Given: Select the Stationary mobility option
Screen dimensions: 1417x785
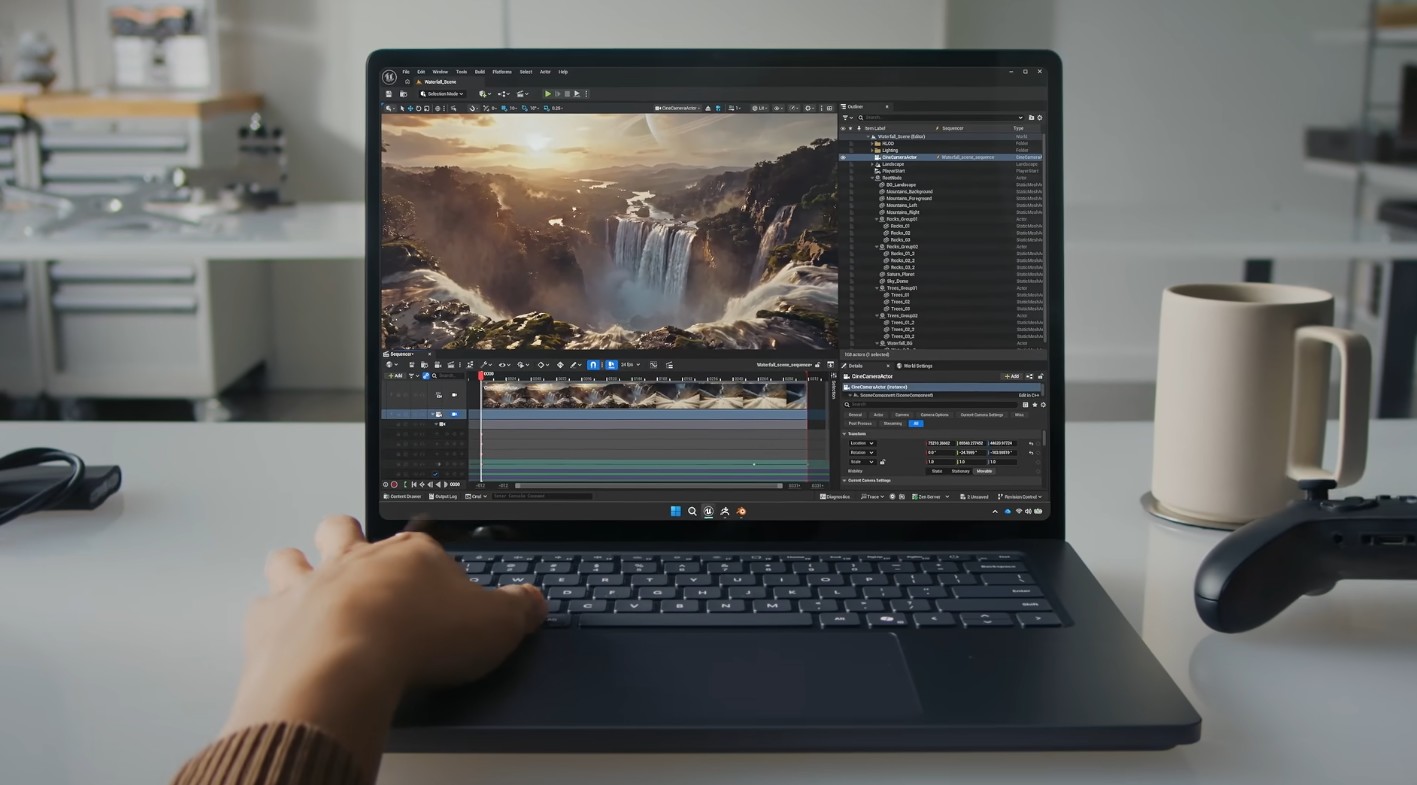Looking at the screenshot, I should tap(960, 471).
